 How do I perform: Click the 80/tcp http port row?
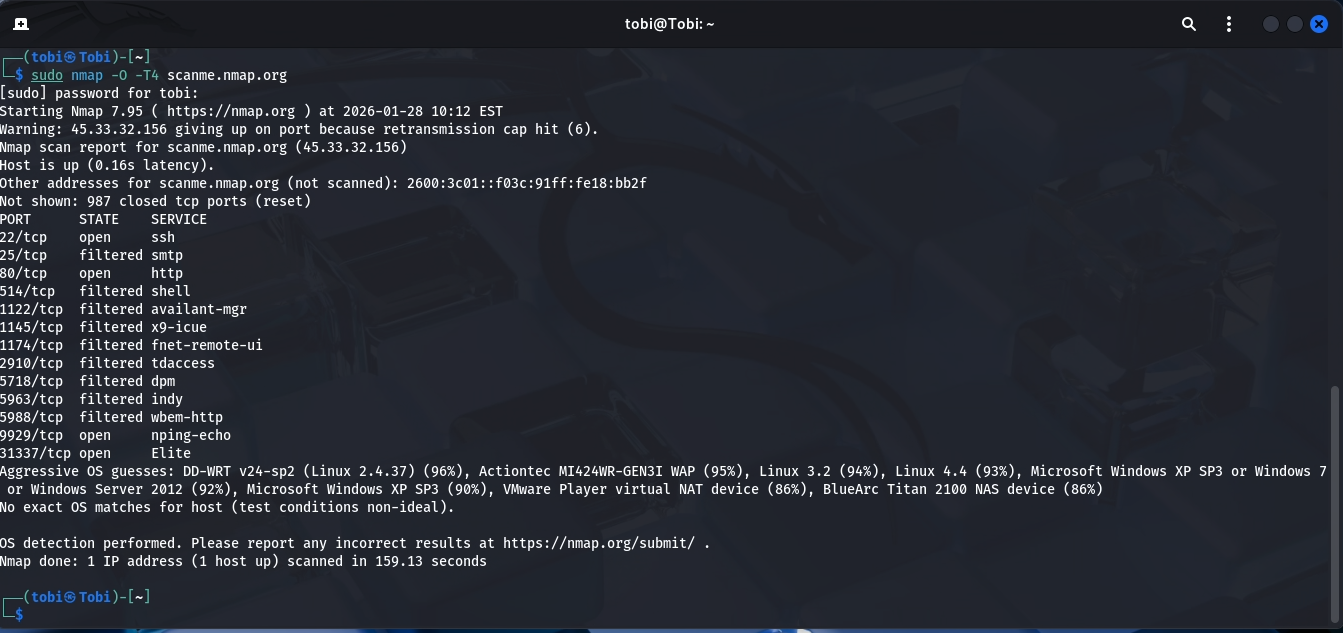91,273
